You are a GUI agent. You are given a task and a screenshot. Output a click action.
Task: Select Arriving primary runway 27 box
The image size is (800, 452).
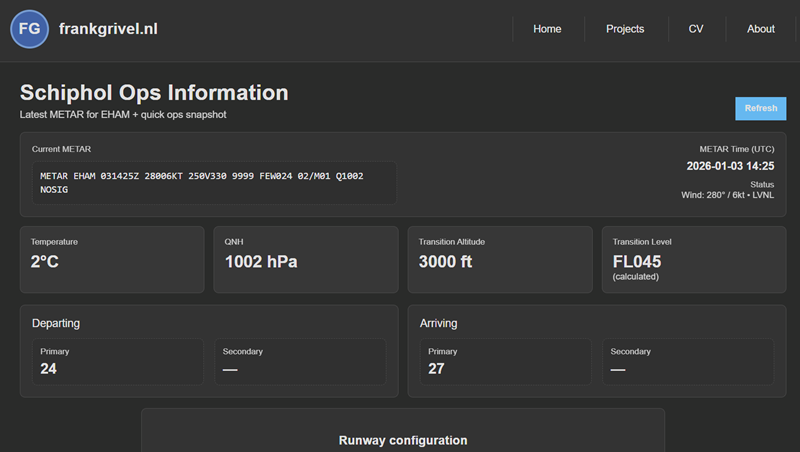click(506, 361)
